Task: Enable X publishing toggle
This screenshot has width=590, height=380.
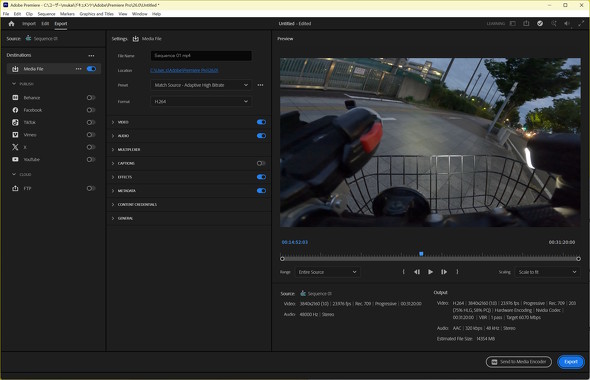Action: pyautogui.click(x=91, y=147)
